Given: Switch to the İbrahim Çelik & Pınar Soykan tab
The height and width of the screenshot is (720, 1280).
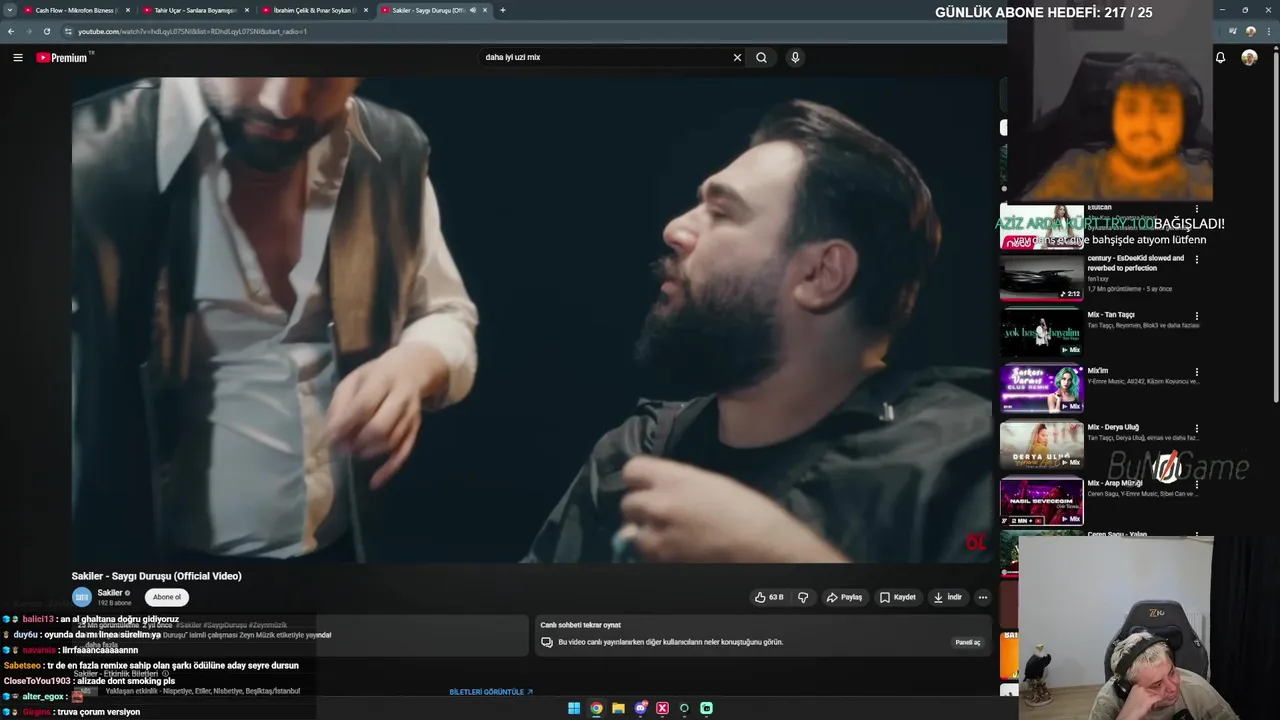Looking at the screenshot, I should tap(314, 10).
